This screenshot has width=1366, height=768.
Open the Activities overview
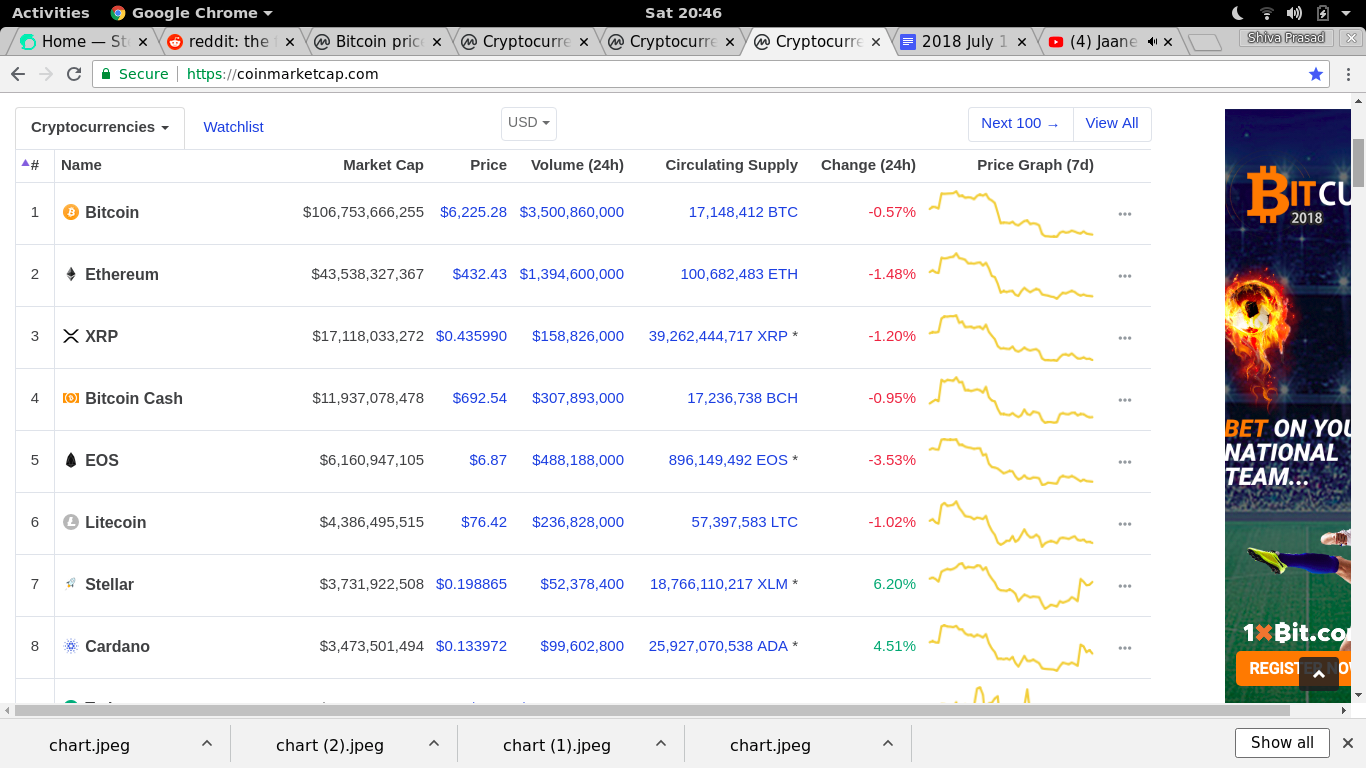coord(50,13)
